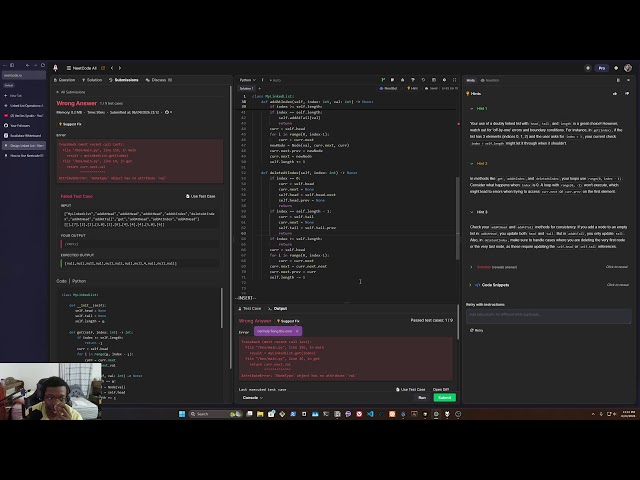640x480 pixels.
Task: Go back to All Submissions
Action: tap(71, 92)
